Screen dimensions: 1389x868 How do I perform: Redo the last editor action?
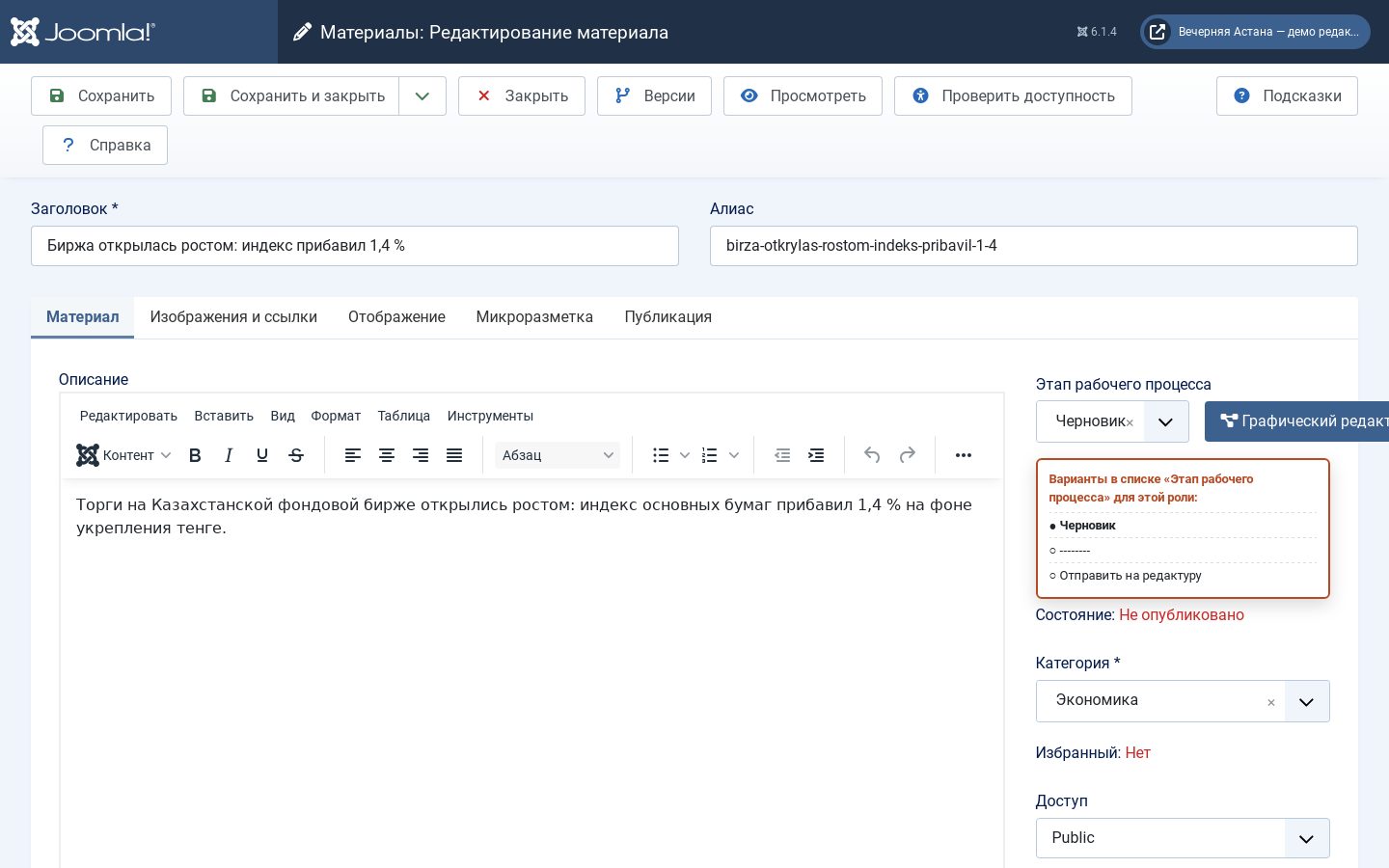click(907, 455)
